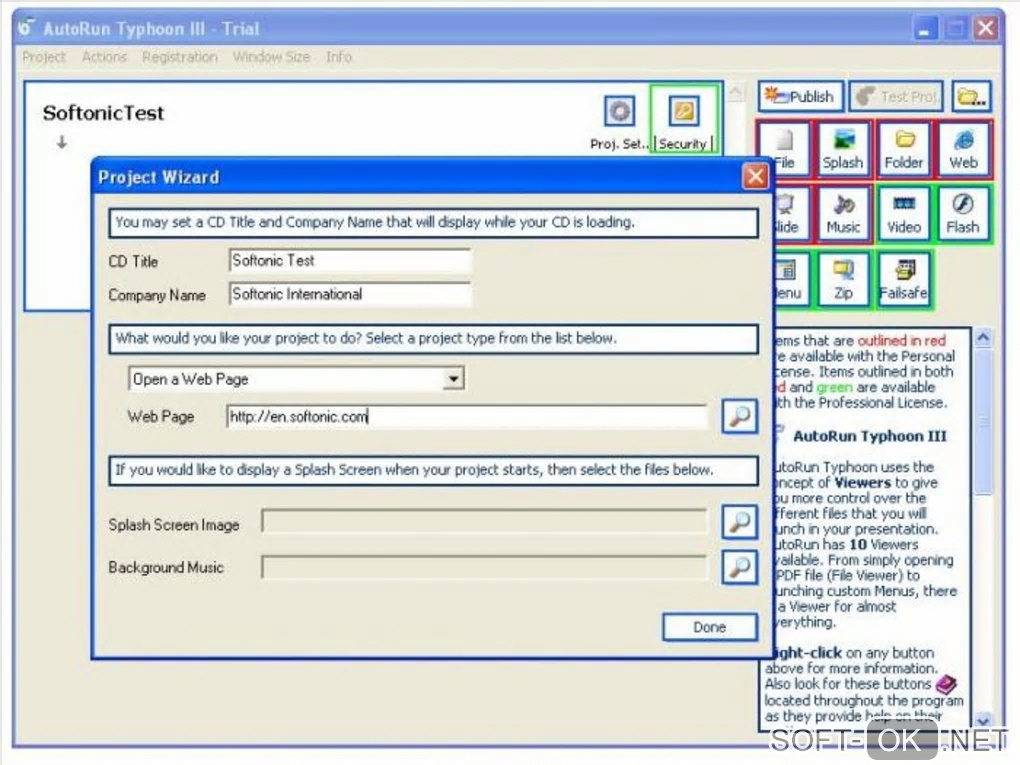Click the SoftonicTest project title

click(x=103, y=113)
